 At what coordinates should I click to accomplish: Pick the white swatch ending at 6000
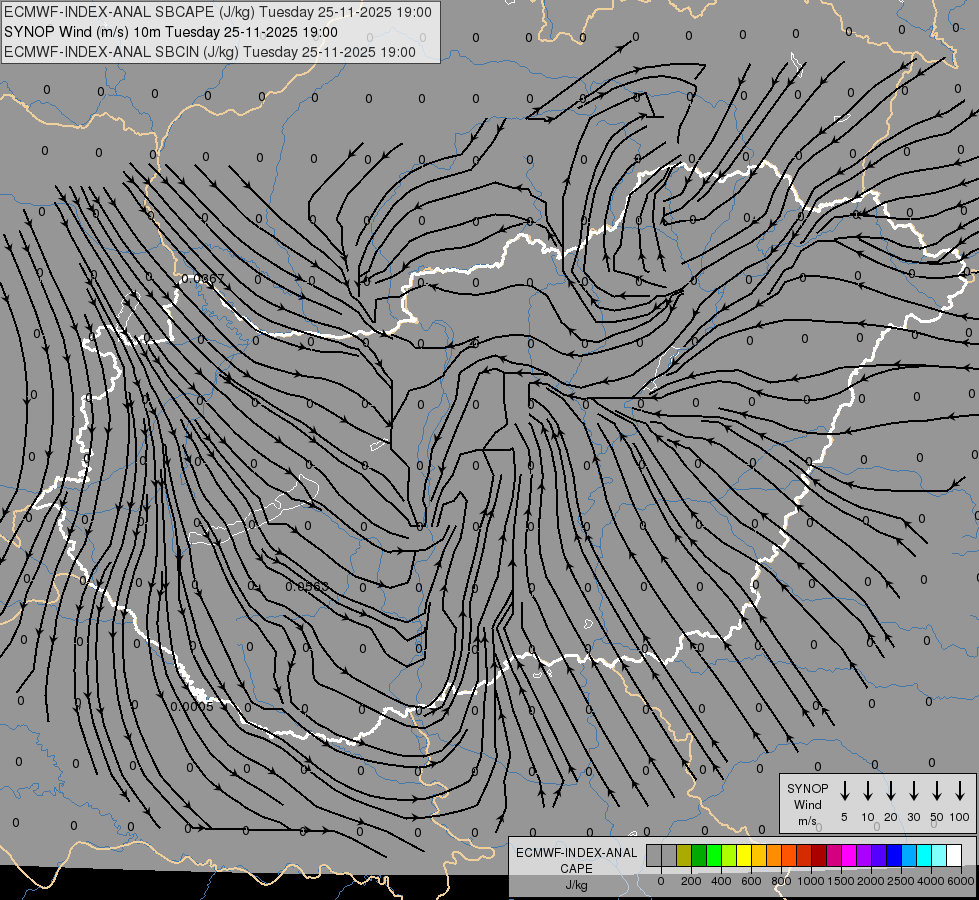[953, 855]
